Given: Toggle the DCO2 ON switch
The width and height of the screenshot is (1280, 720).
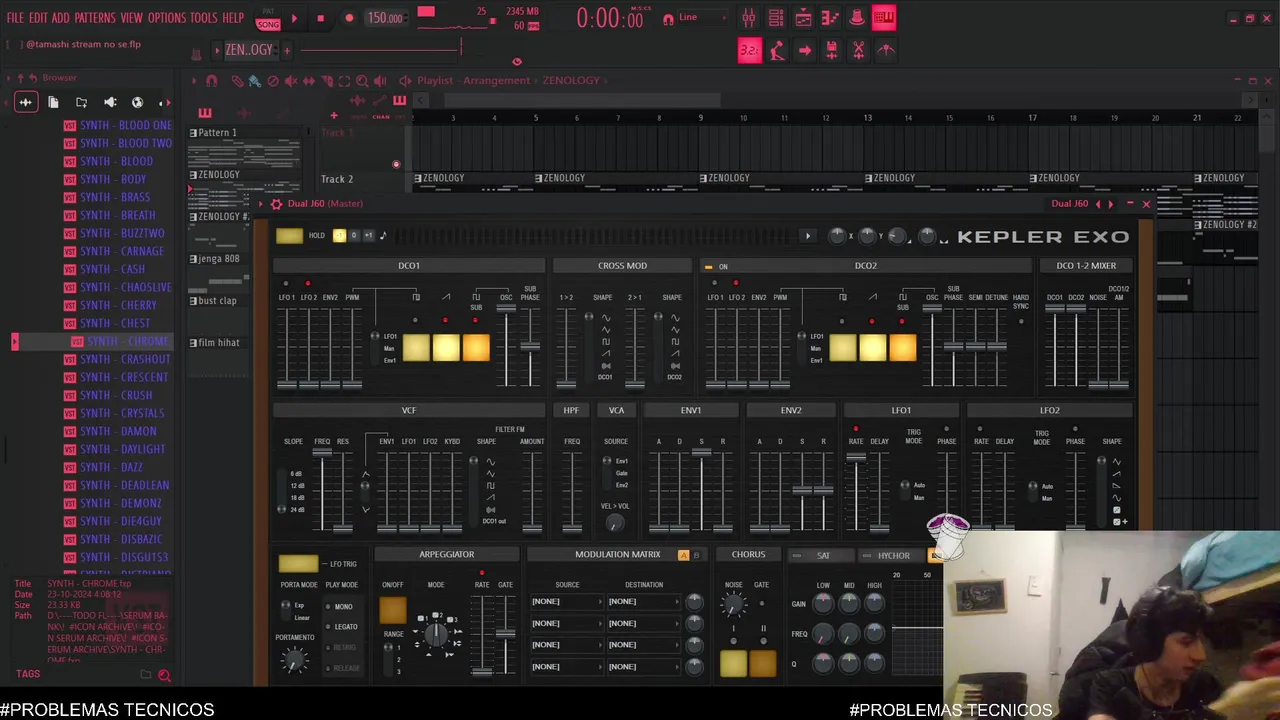Looking at the screenshot, I should click(709, 267).
